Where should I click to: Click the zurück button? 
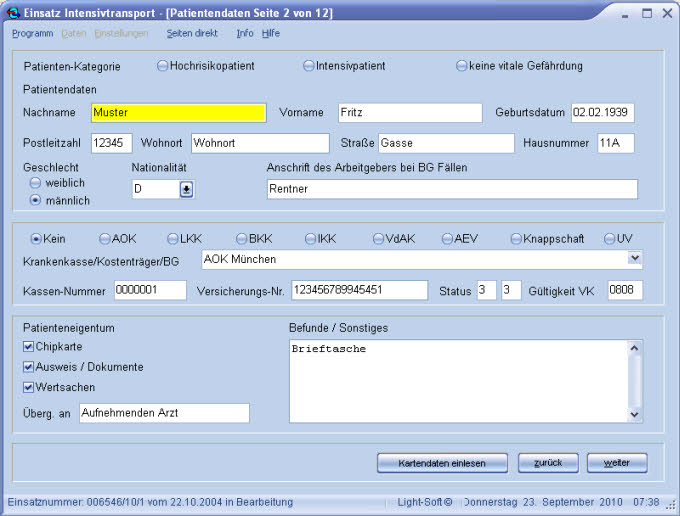(548, 463)
